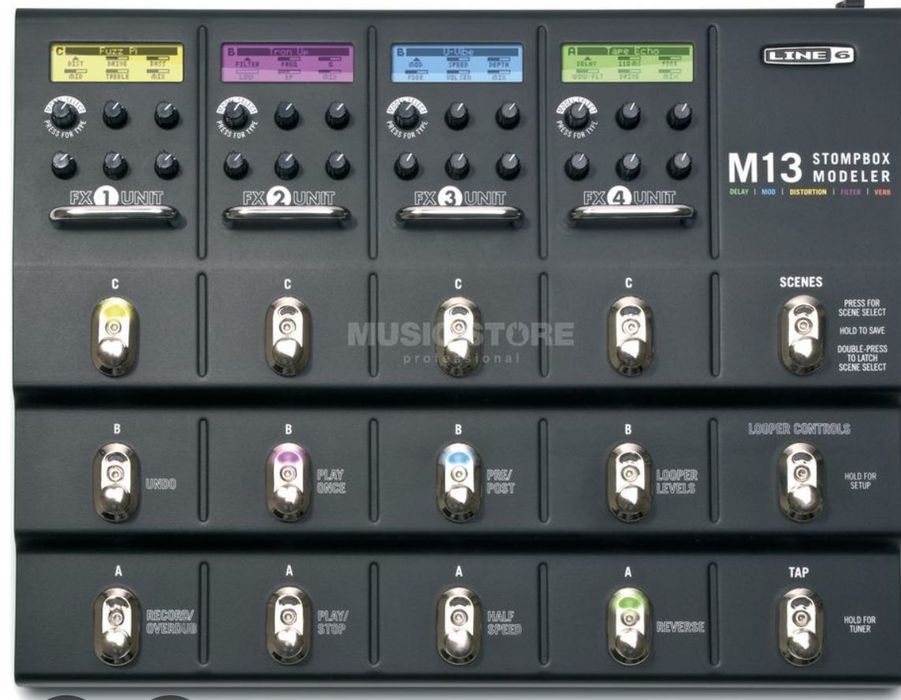Stomp the FX 3 Unit C footswitch
Screen dimensions: 901x700
458,336
